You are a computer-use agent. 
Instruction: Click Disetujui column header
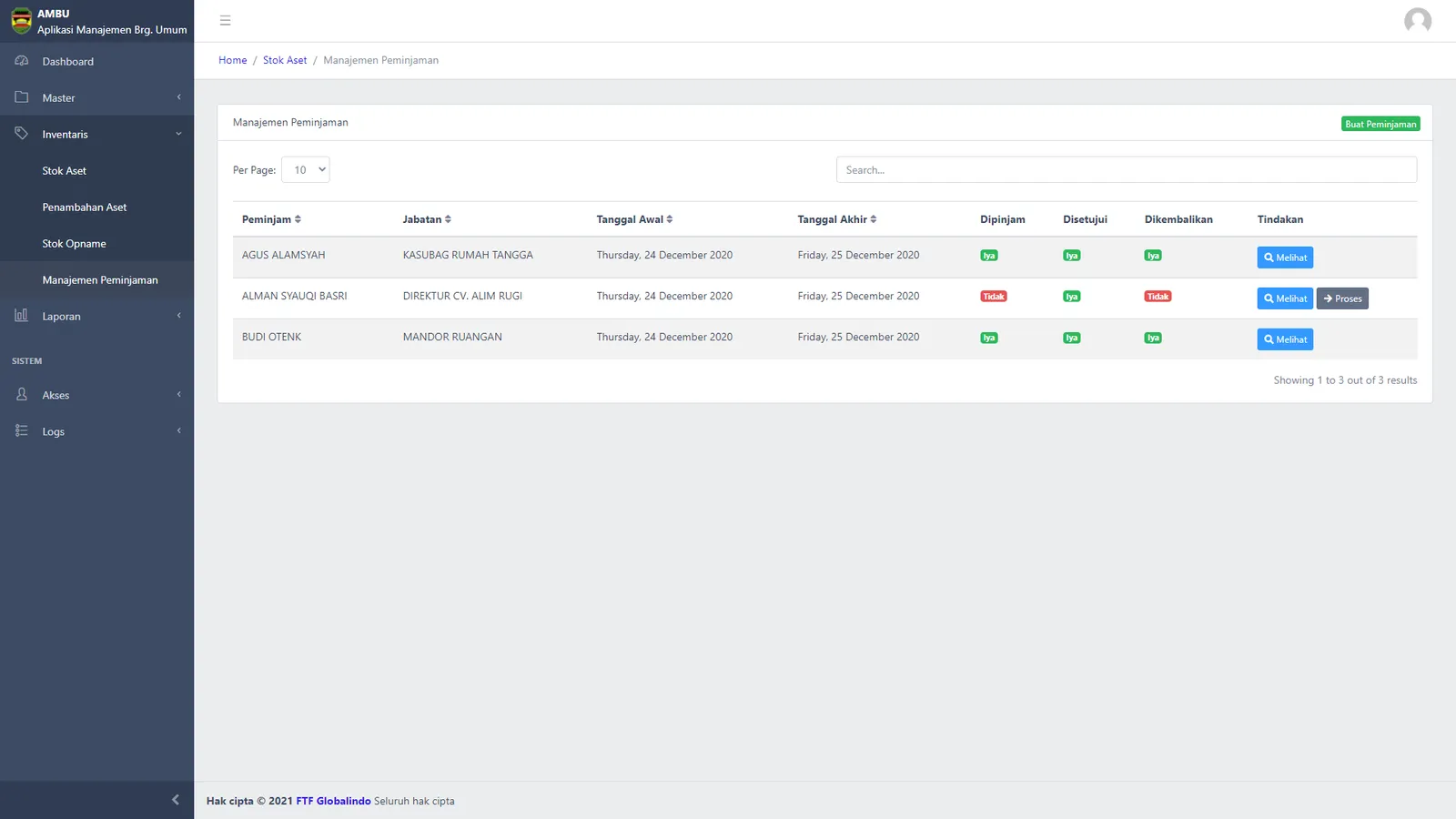1085,219
